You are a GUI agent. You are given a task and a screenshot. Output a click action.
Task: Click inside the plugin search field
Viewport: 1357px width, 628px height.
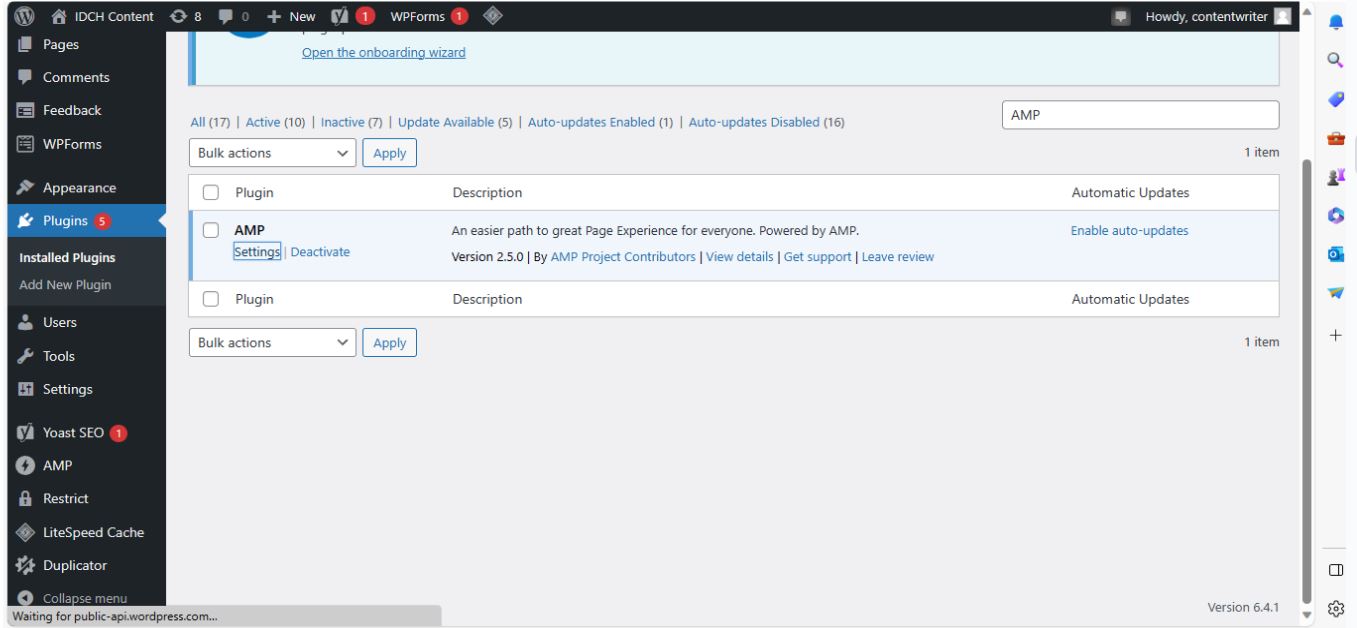(x=1138, y=114)
